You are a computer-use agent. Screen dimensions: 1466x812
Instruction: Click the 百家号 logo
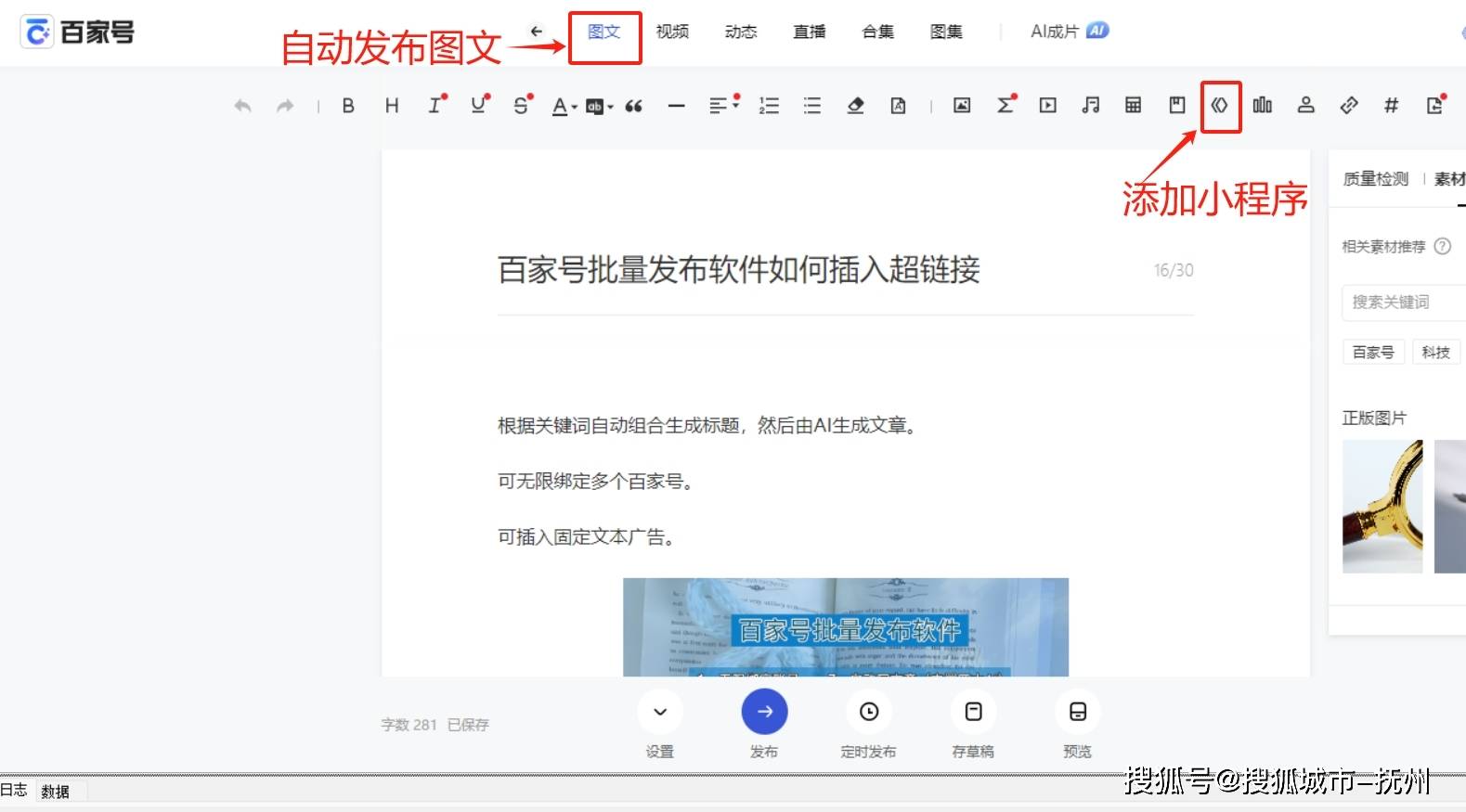tap(78, 32)
